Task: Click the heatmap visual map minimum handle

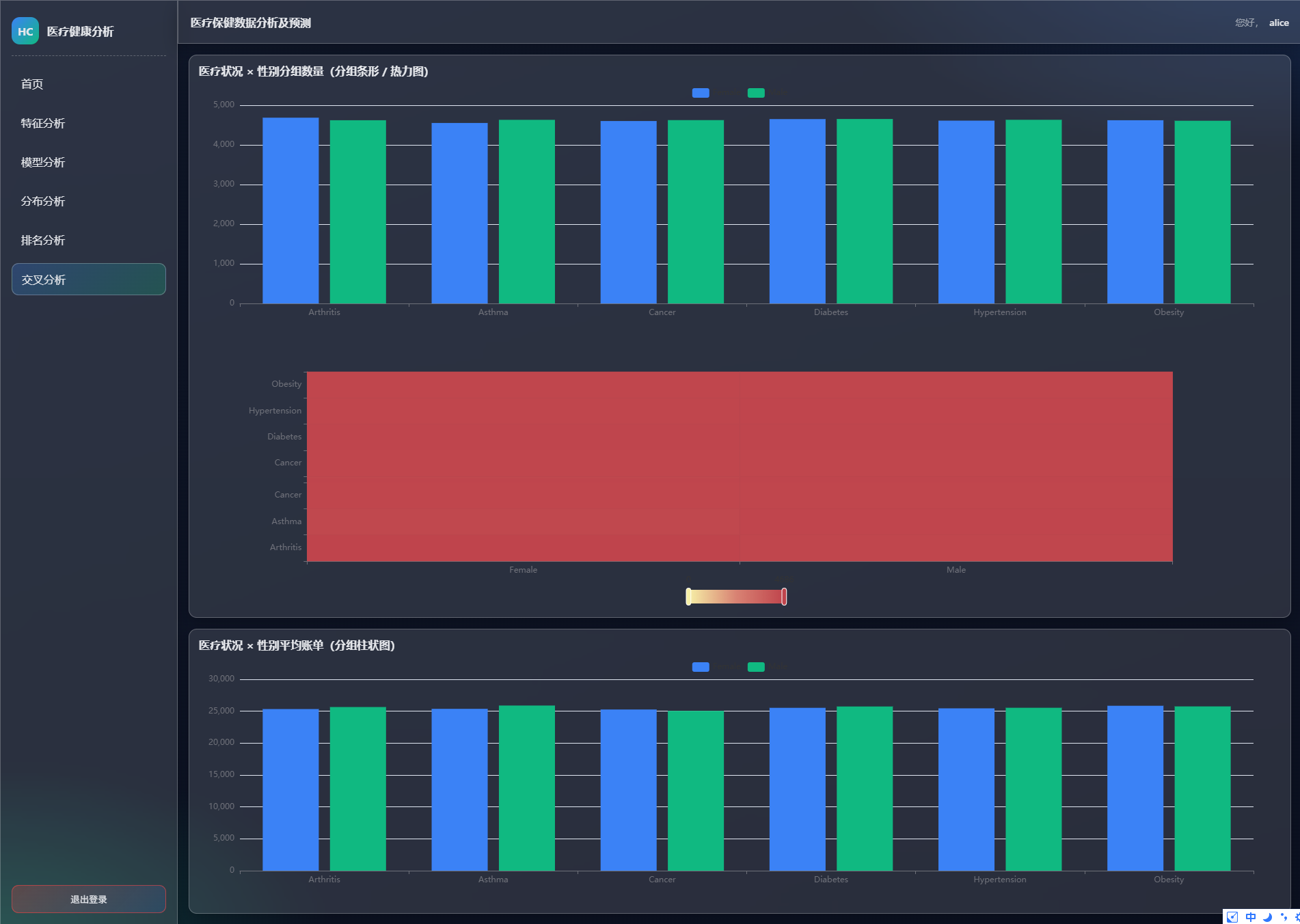Action: tap(688, 597)
